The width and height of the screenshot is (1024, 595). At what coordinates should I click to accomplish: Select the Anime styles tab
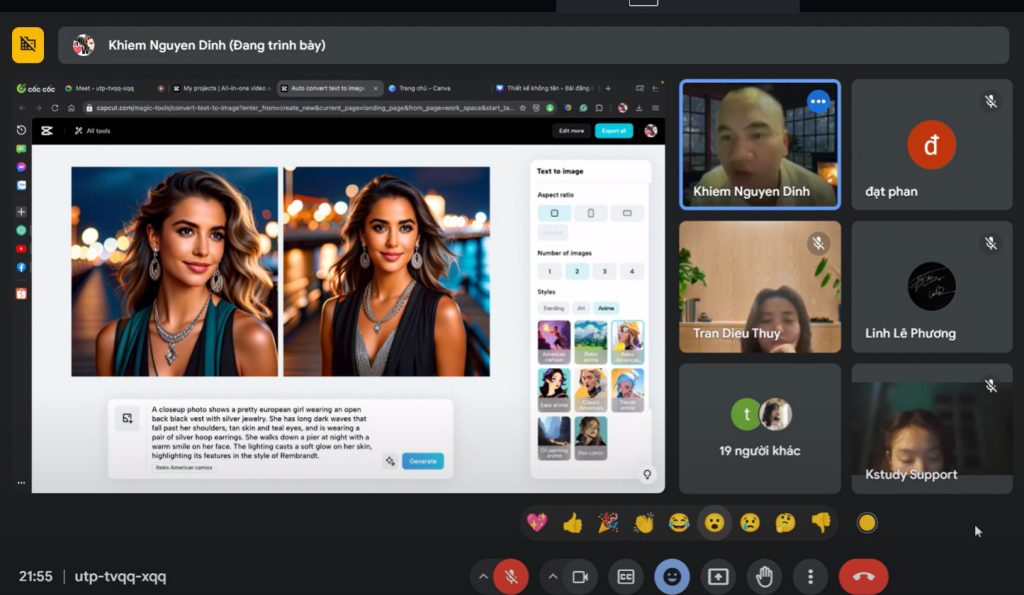click(608, 306)
